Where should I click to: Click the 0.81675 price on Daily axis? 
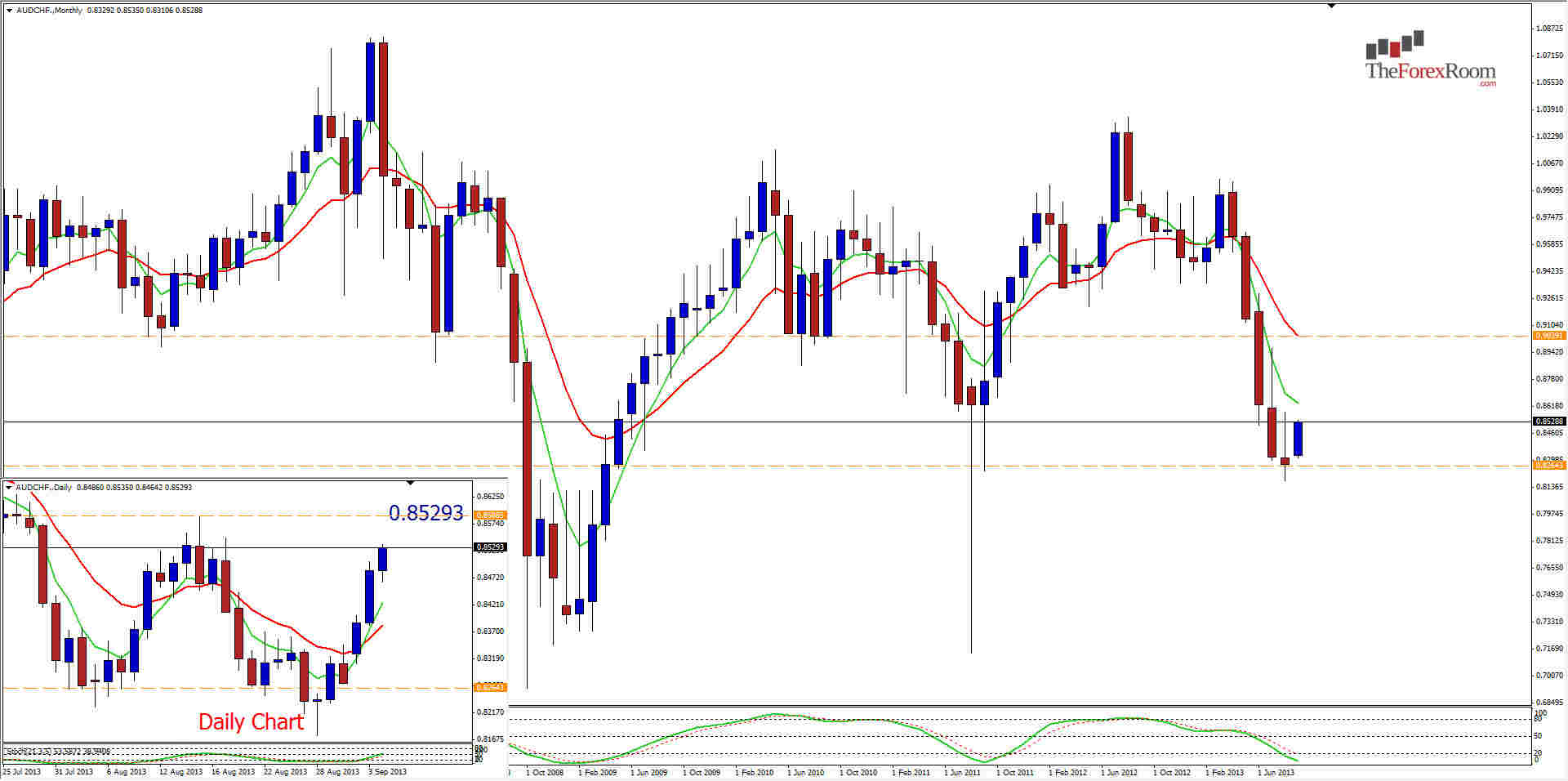(490, 739)
